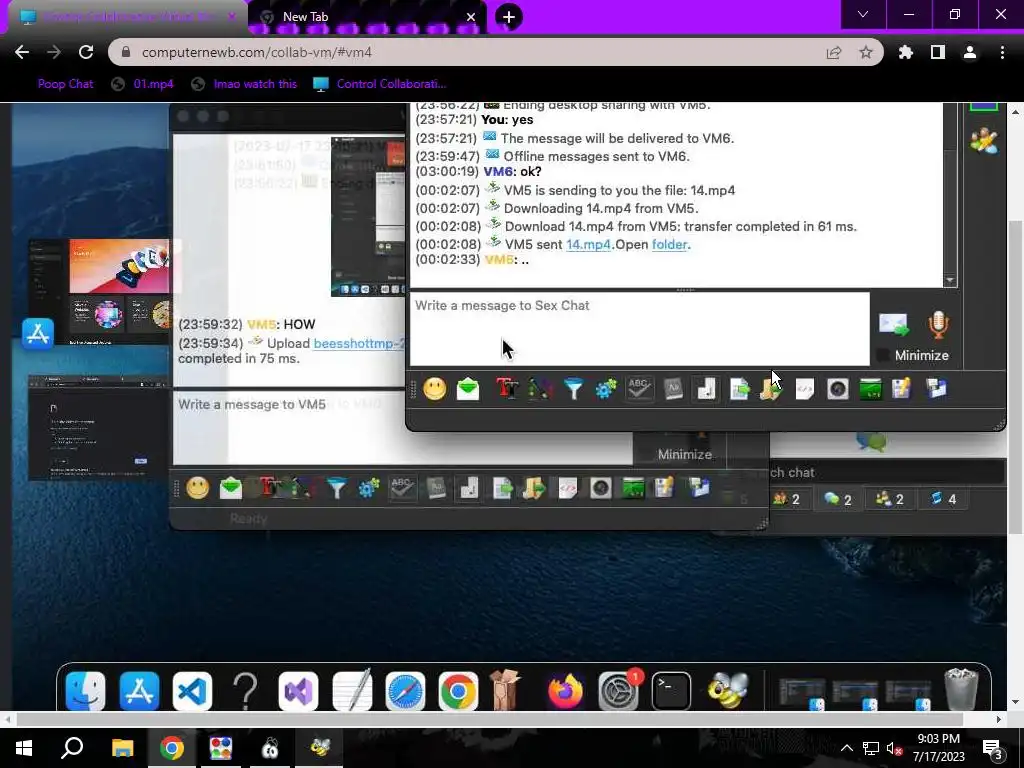Select the group-chat tab showing count 2

(x=890, y=499)
